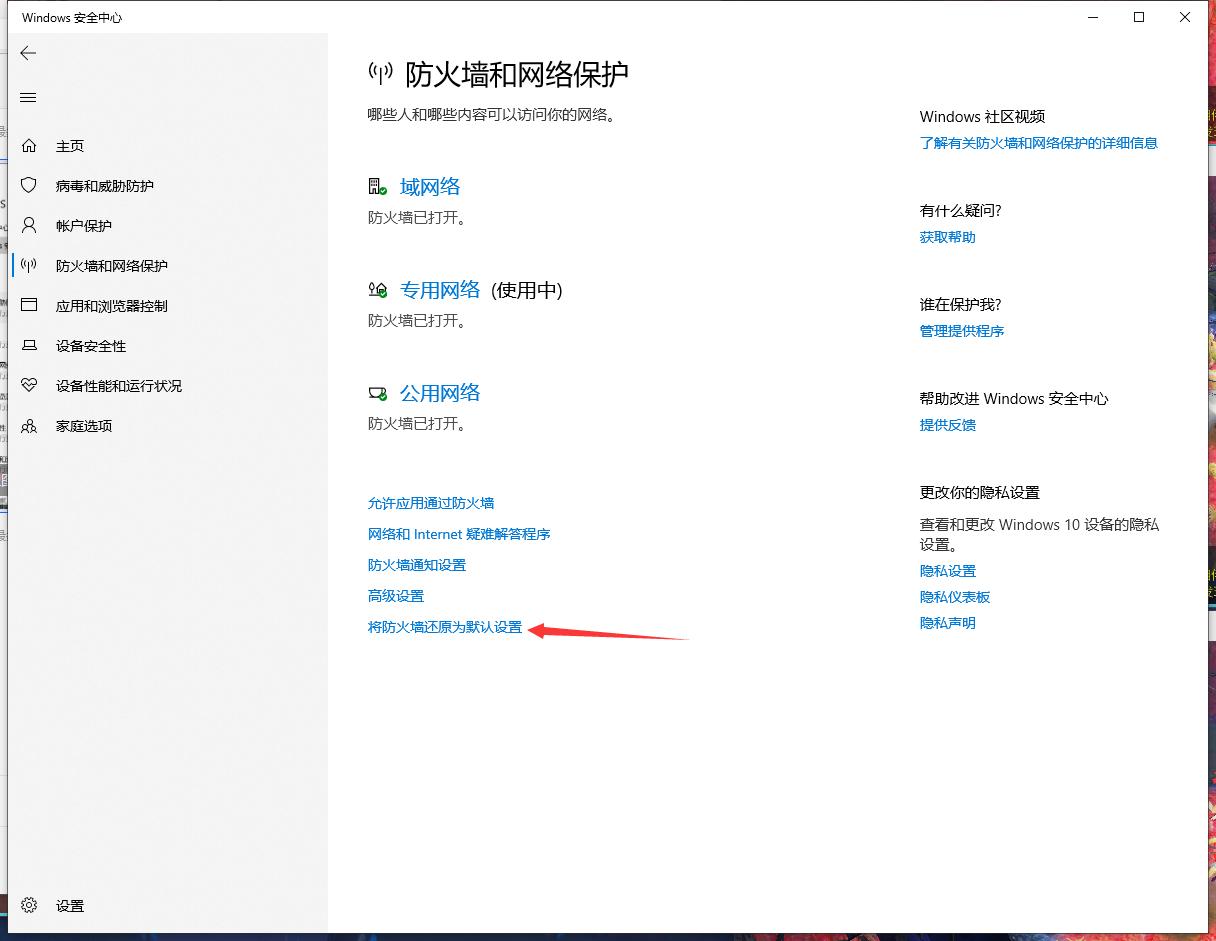Select the 设备安全性 laptop icon

click(31, 345)
